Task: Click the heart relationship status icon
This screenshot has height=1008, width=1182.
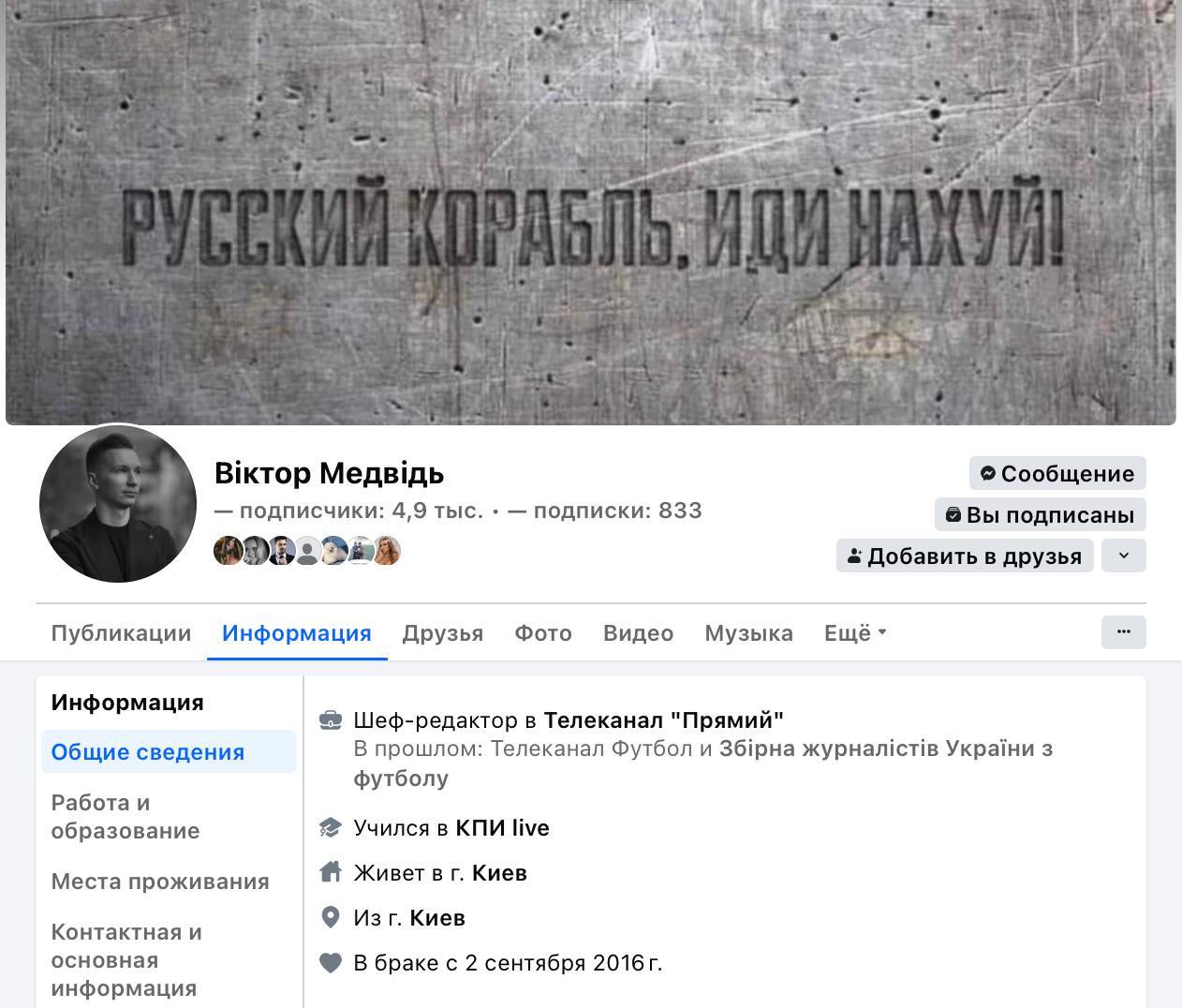Action: 330,962
